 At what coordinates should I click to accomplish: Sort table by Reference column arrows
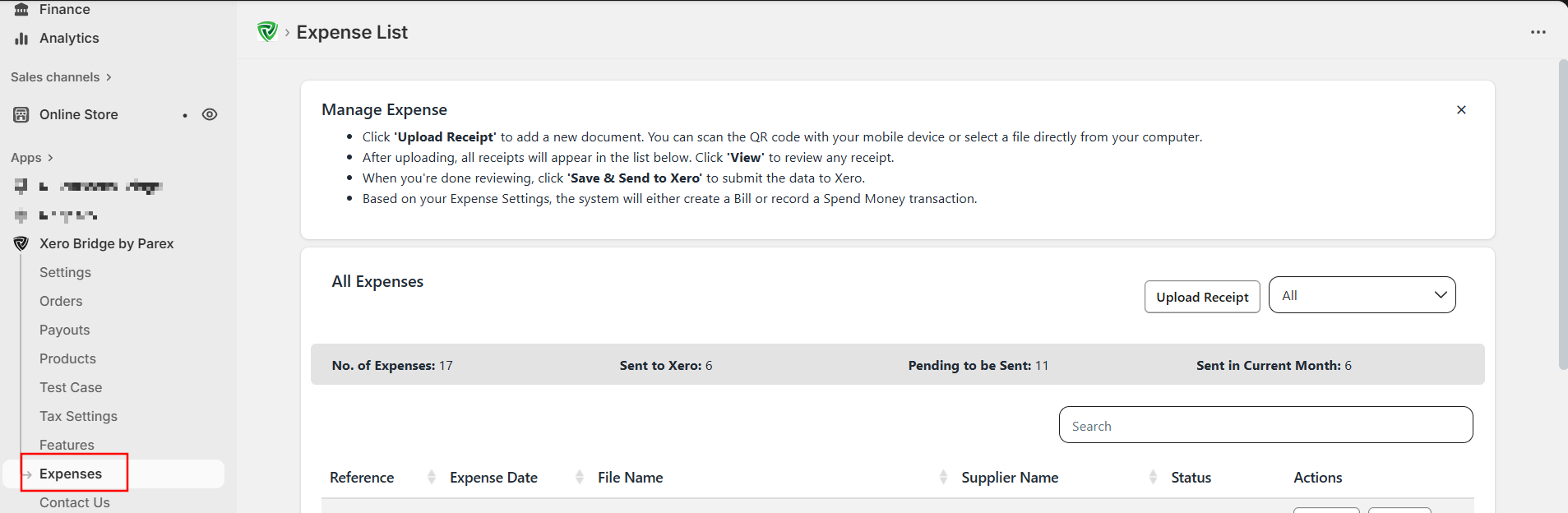click(x=432, y=478)
